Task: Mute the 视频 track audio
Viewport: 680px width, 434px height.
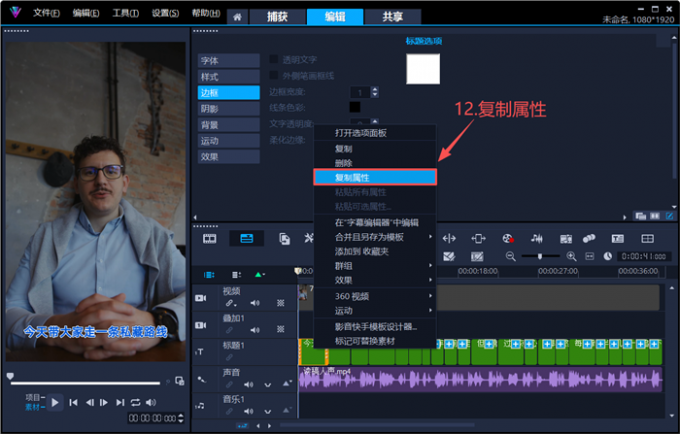Action: pos(255,303)
